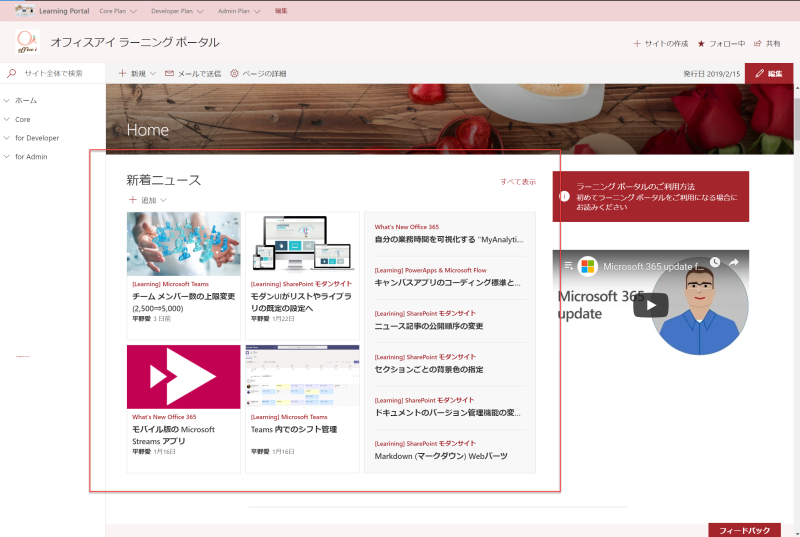Open the ラーニング ポータルのご利用方法 banner

point(651,196)
